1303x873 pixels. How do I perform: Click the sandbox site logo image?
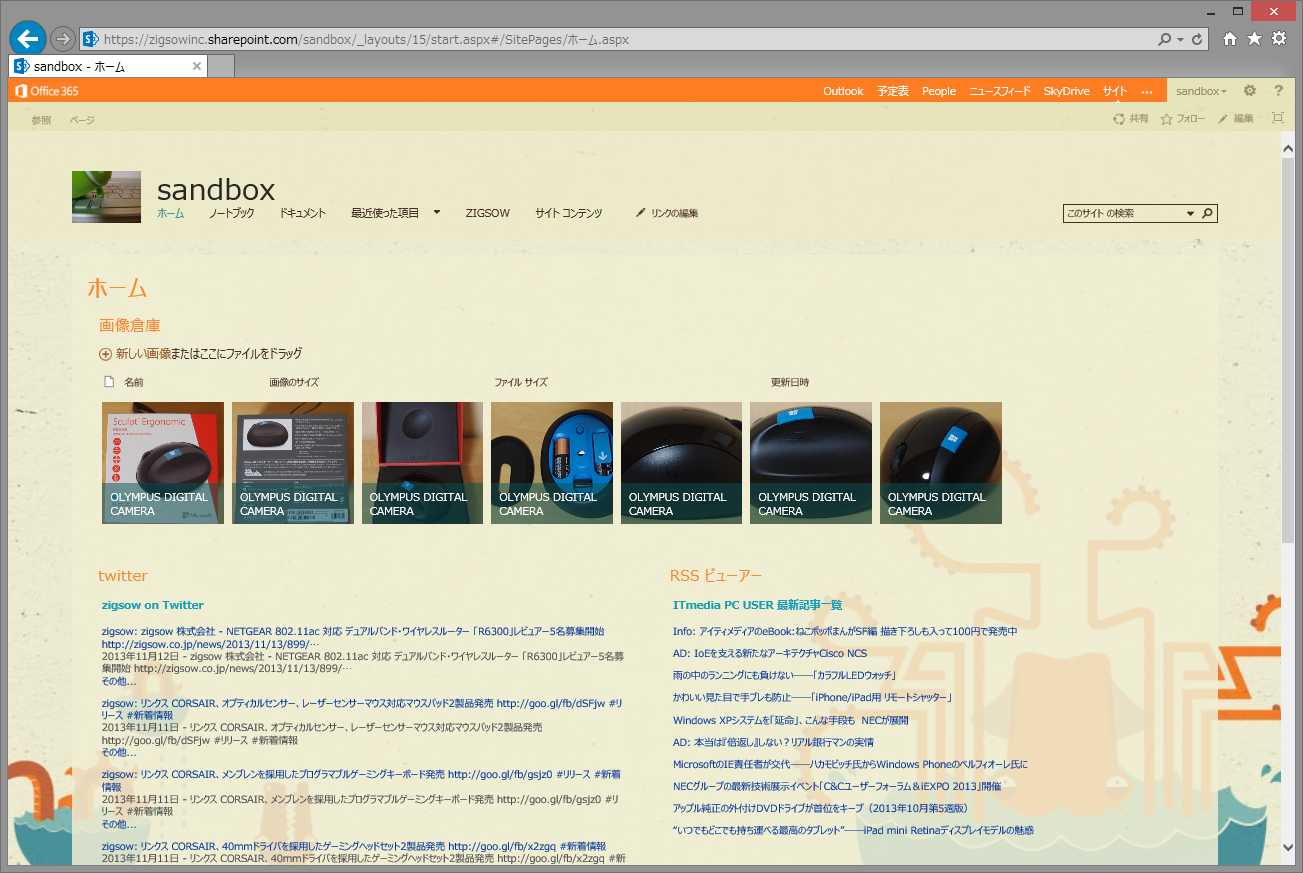[106, 197]
